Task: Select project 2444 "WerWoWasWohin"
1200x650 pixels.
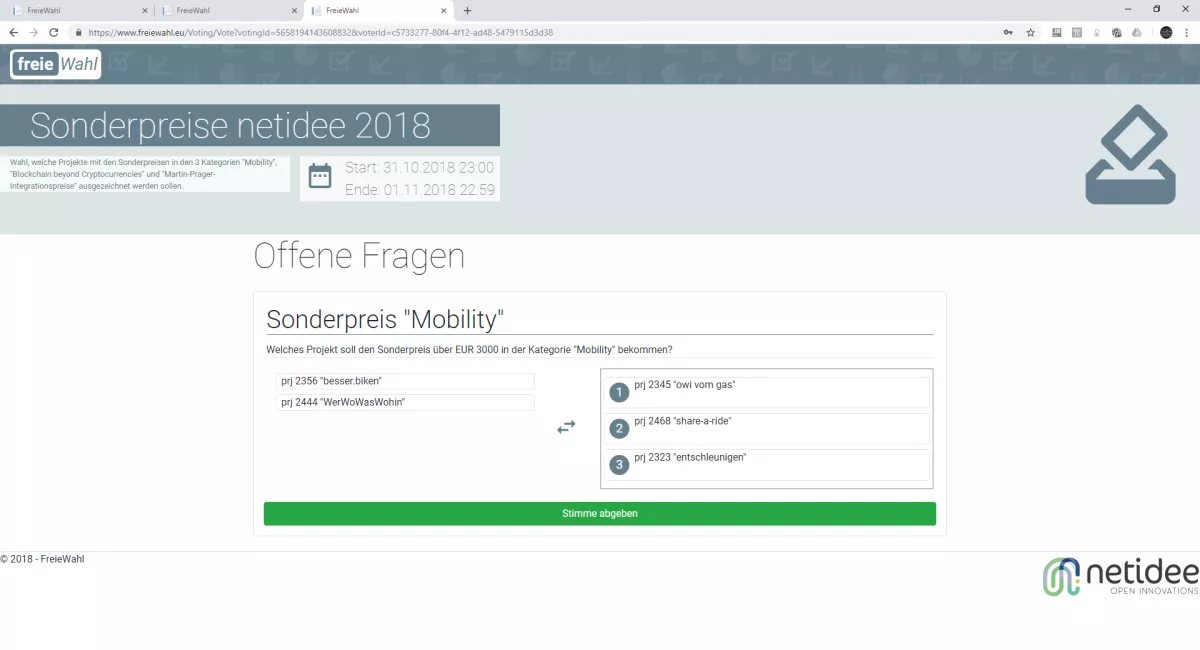Action: point(404,403)
